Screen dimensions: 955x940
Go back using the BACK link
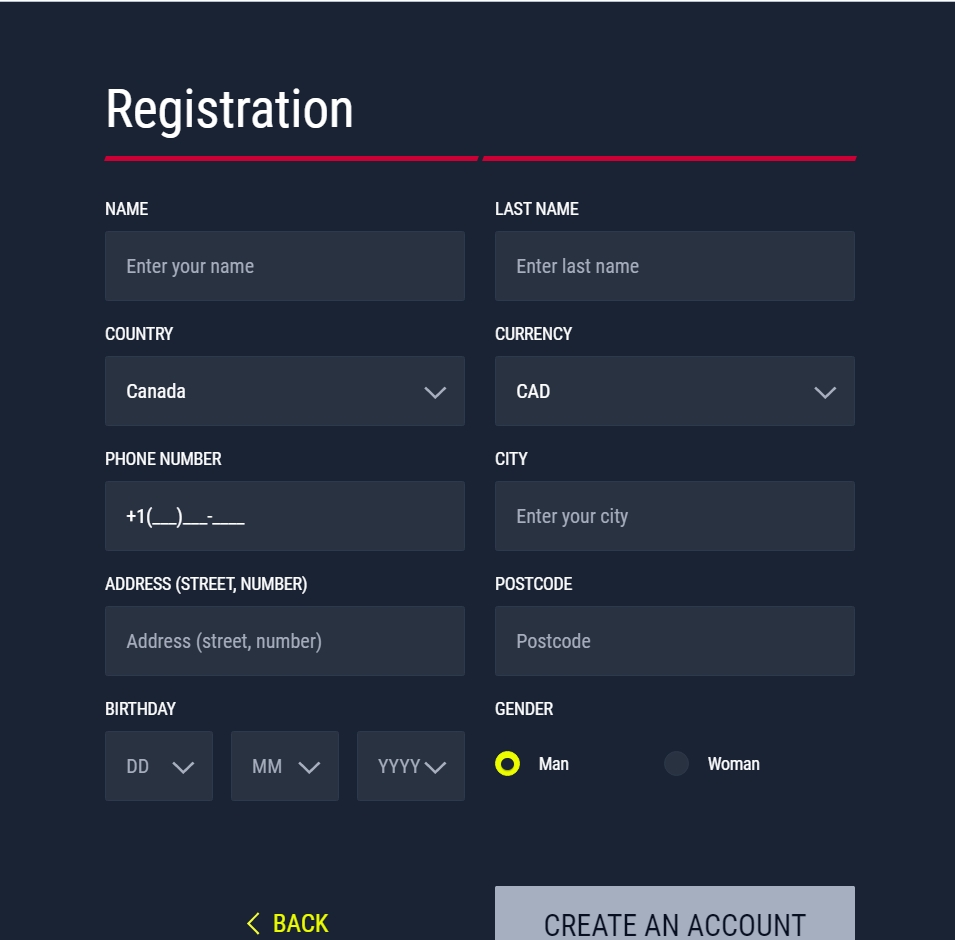287,923
